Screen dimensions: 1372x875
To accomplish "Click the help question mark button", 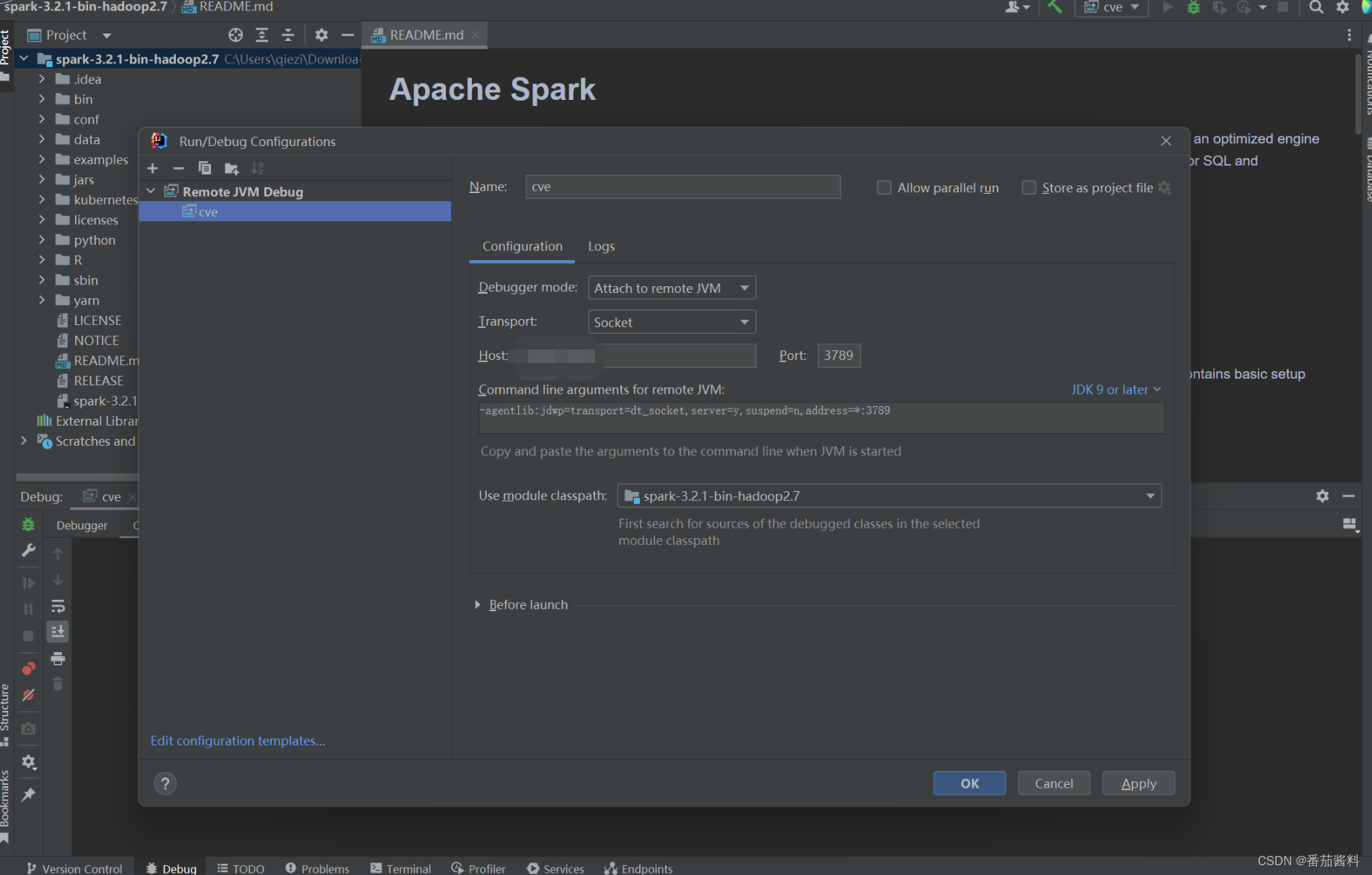I will [x=166, y=783].
